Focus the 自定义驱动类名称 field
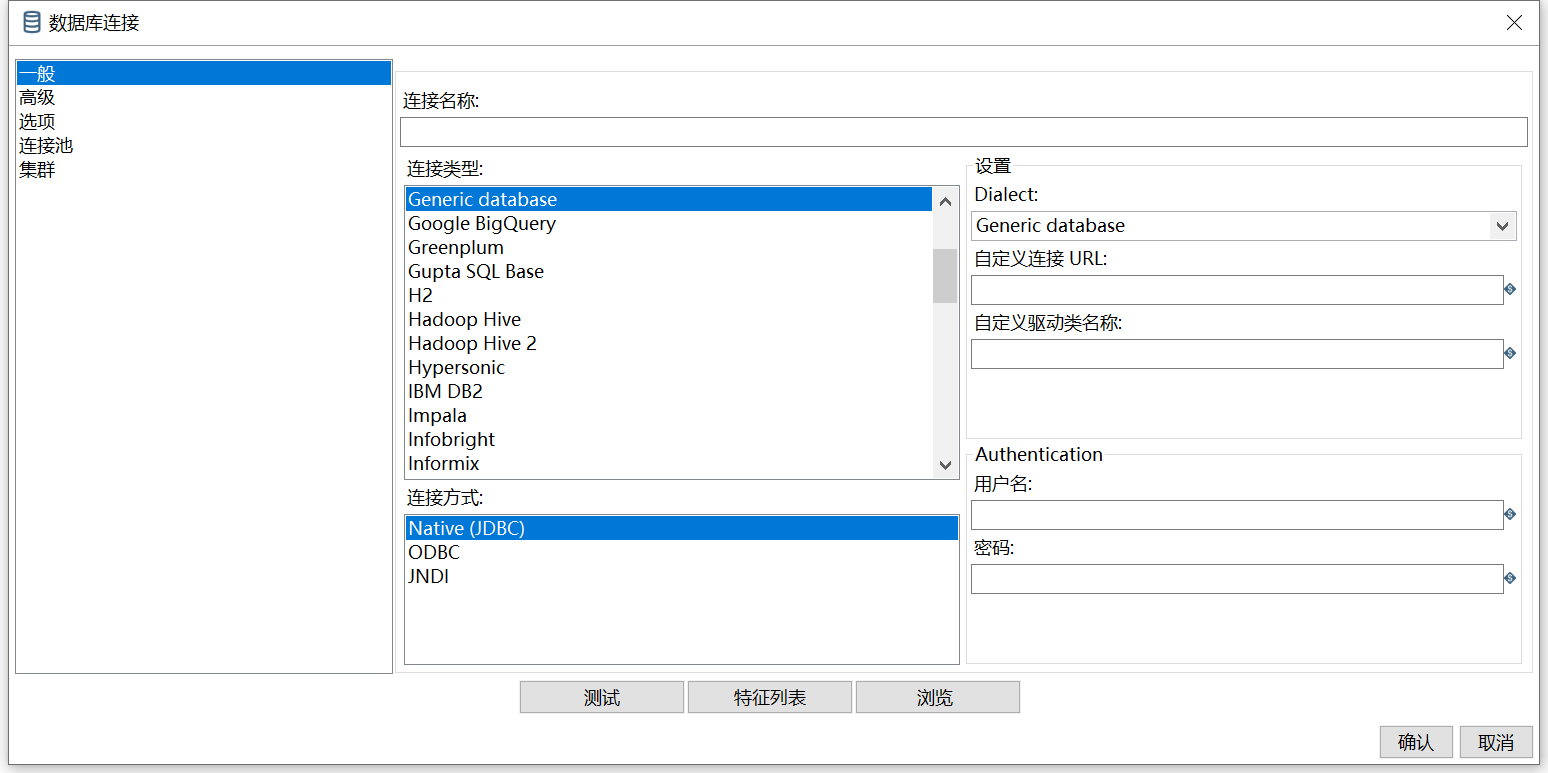 pos(1237,354)
